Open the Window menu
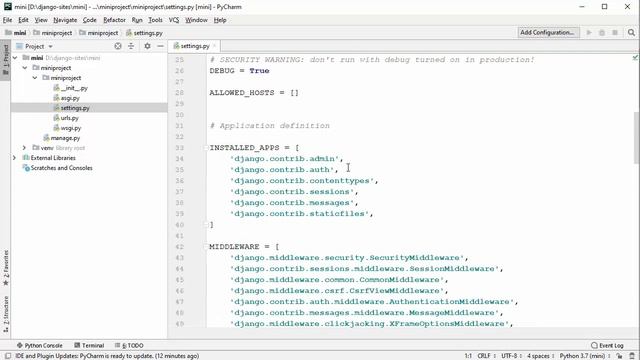Viewport: 640px width, 360px height. click(x=196, y=20)
